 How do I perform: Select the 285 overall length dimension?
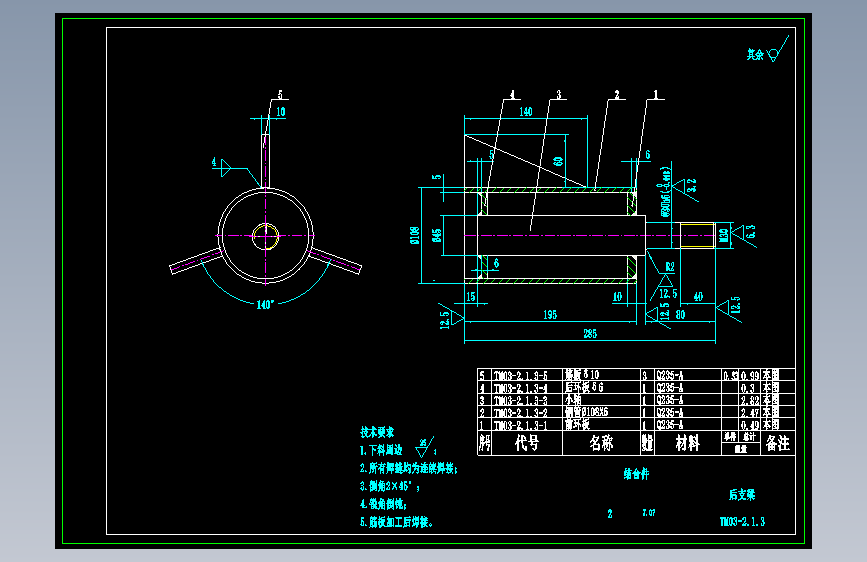590,334
